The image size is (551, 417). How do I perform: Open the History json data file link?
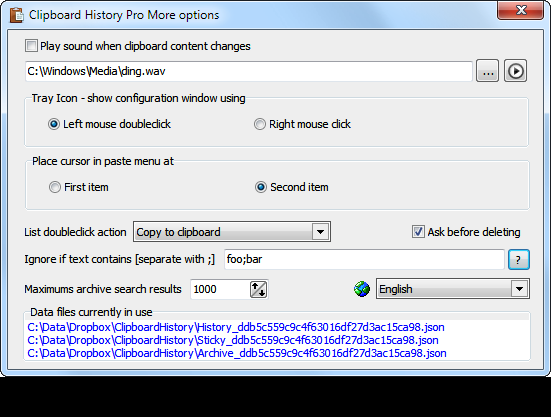tap(236, 327)
